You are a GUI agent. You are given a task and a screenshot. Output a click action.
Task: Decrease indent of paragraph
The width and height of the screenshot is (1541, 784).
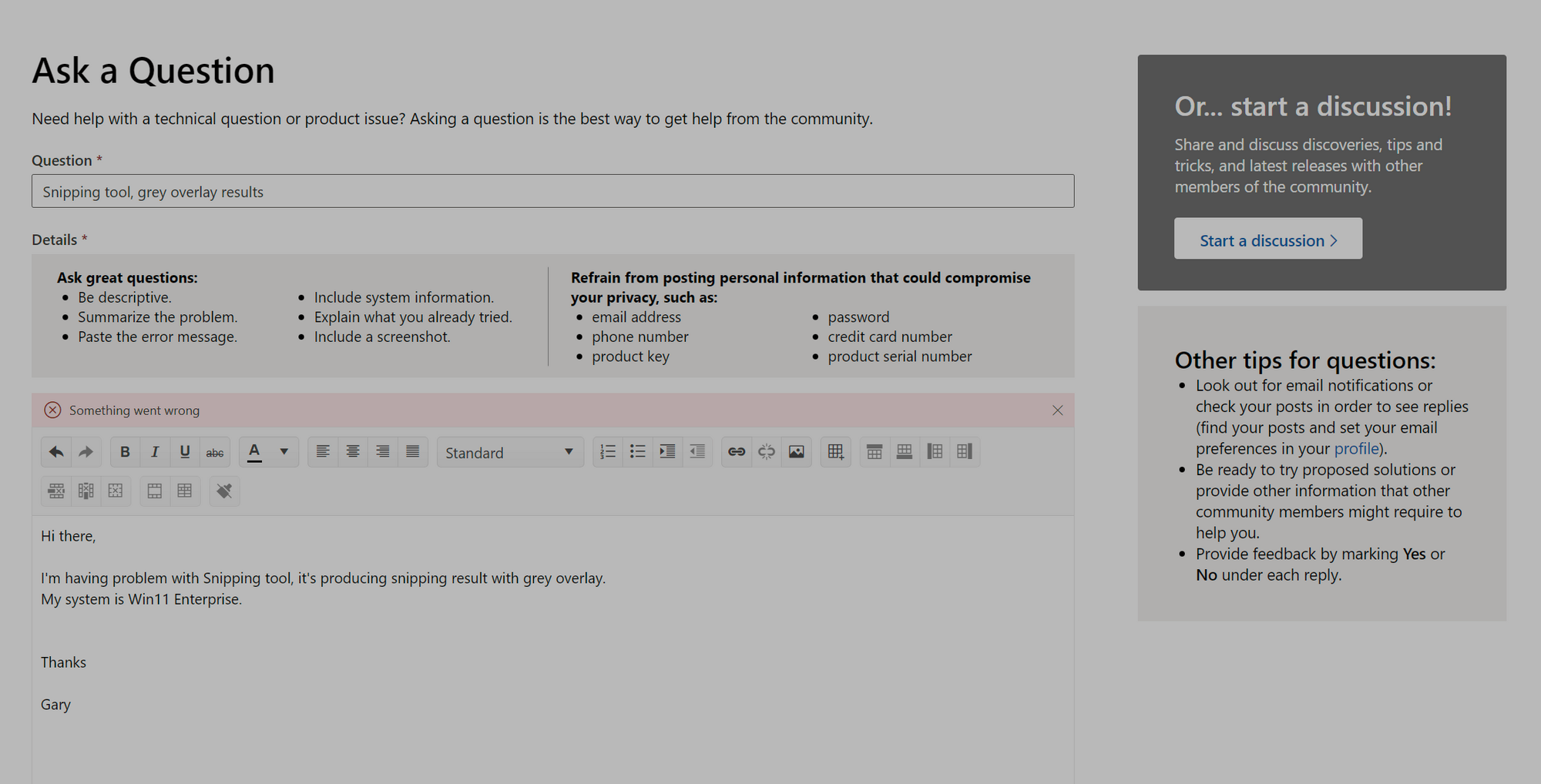click(x=697, y=452)
